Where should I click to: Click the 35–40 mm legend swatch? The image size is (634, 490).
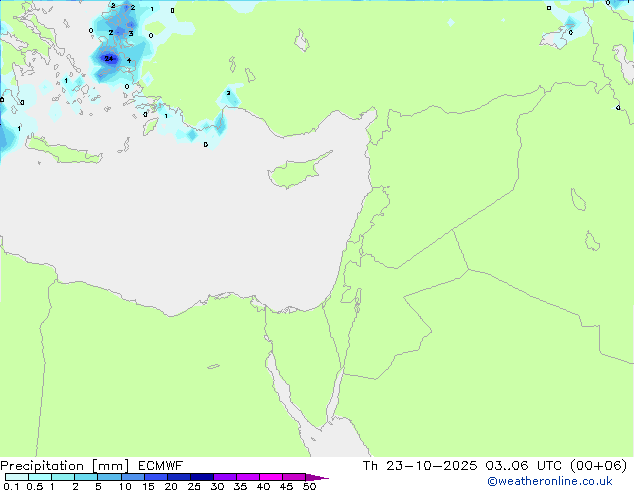[x=248, y=477]
